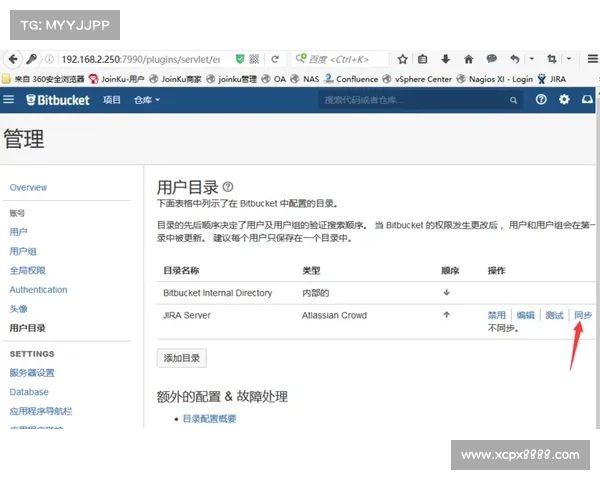The width and height of the screenshot is (600, 480).
Task: Expand the 仓库 dropdown menu
Action: [x=147, y=100]
